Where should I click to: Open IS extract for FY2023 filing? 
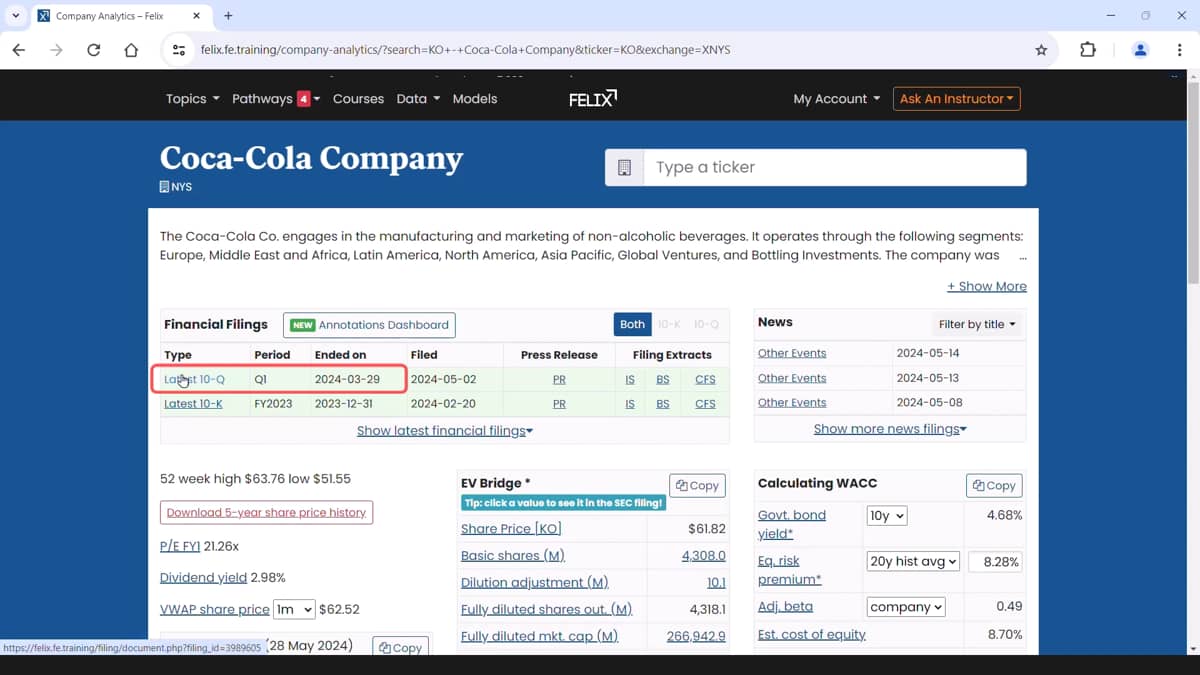point(630,404)
